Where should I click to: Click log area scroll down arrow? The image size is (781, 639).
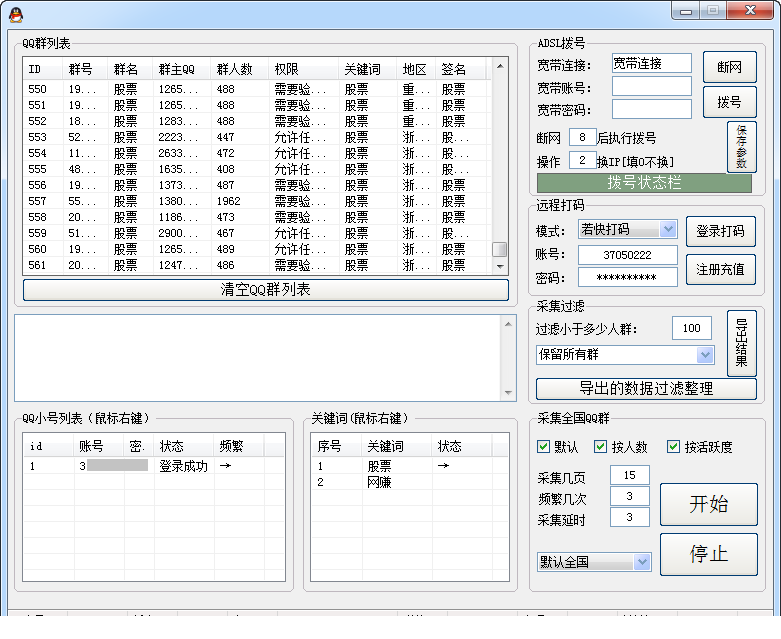click(508, 393)
